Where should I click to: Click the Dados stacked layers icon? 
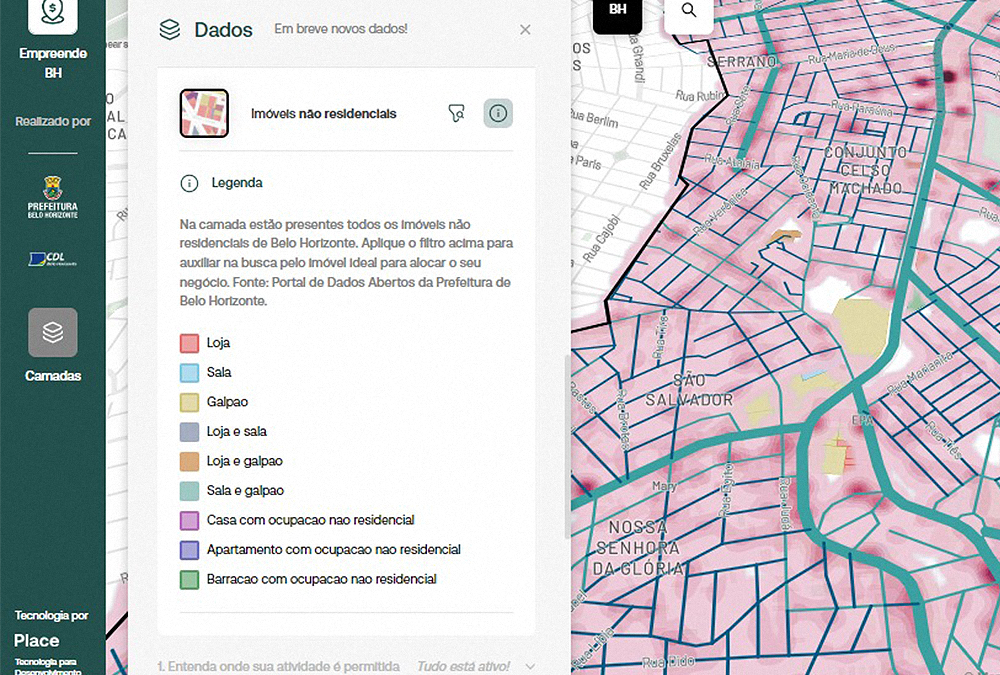point(170,30)
